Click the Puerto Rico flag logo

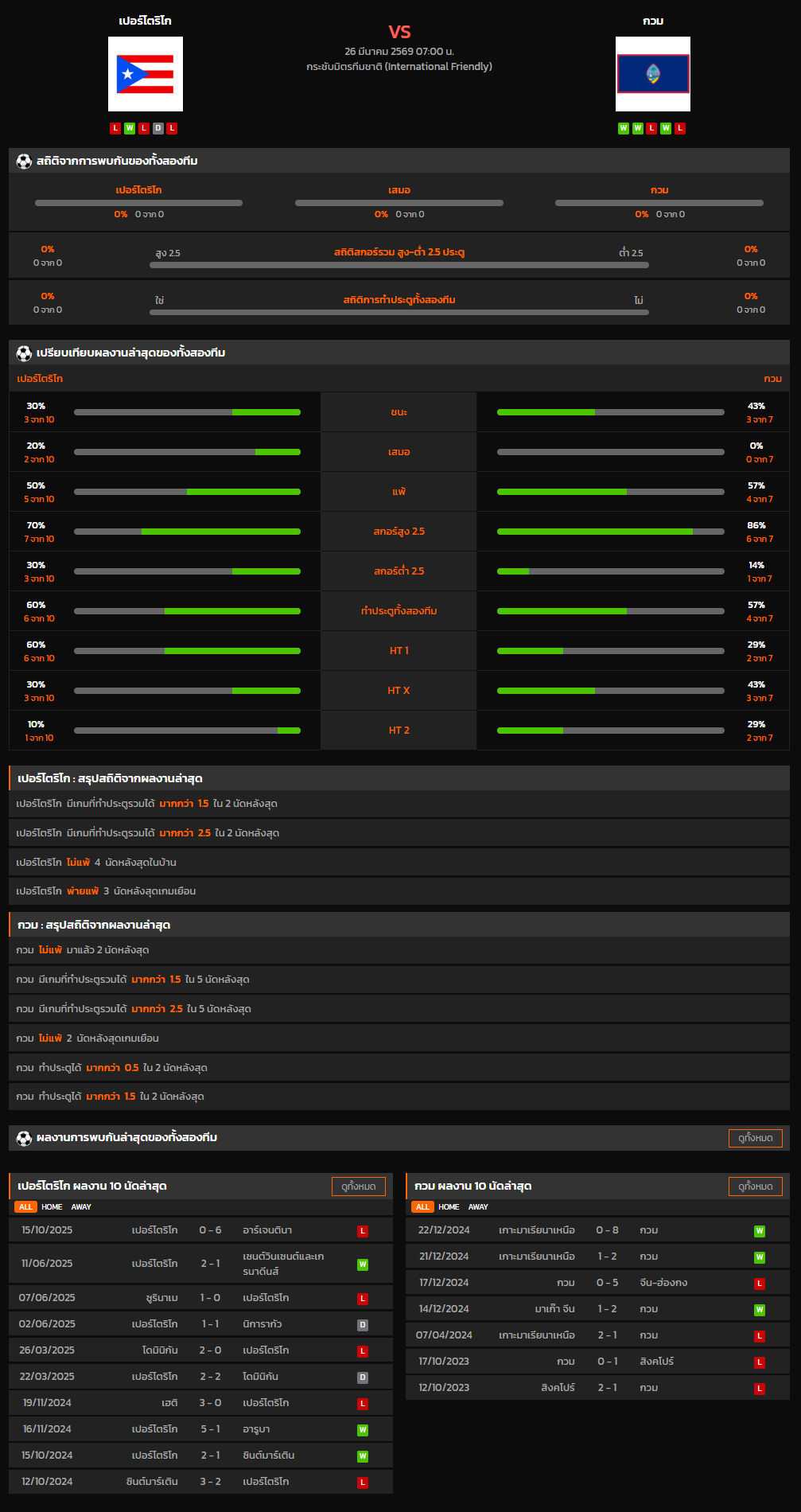(146, 74)
